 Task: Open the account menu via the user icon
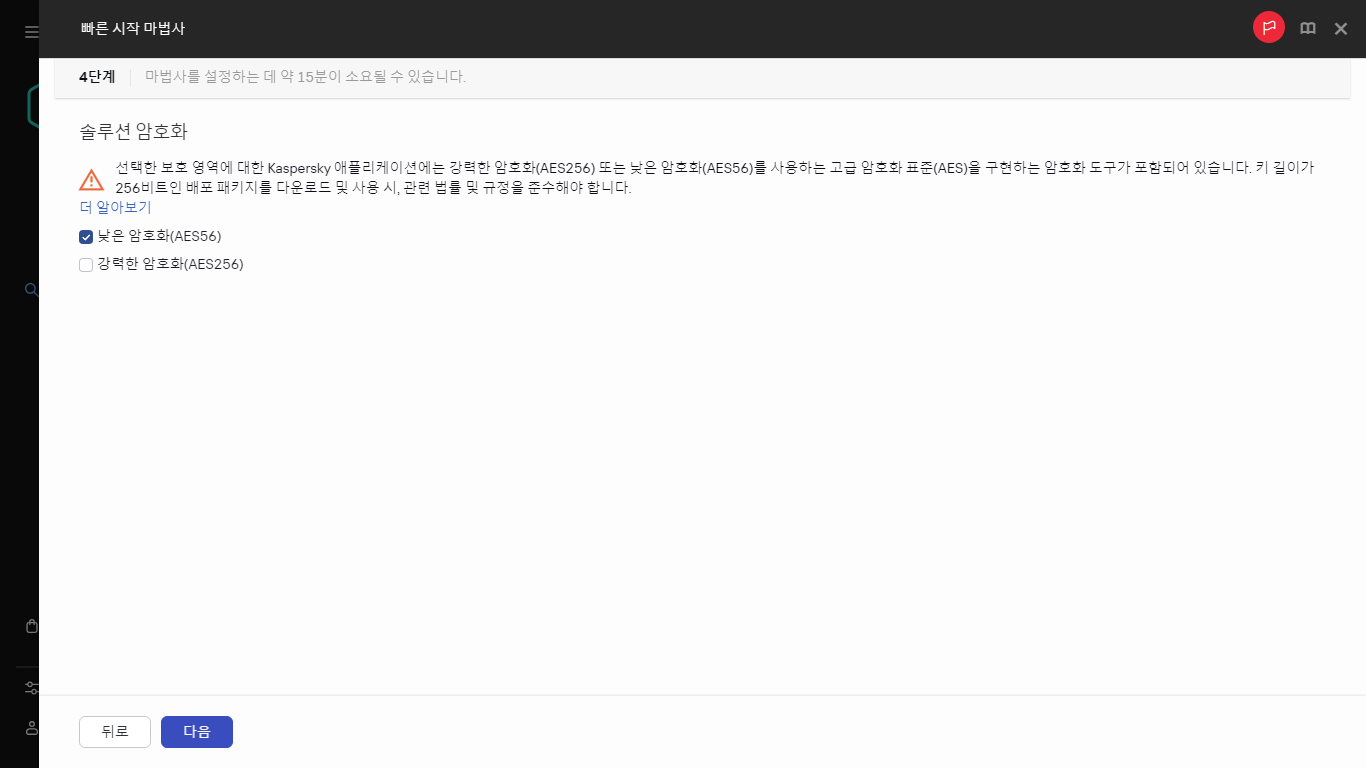tap(31, 727)
